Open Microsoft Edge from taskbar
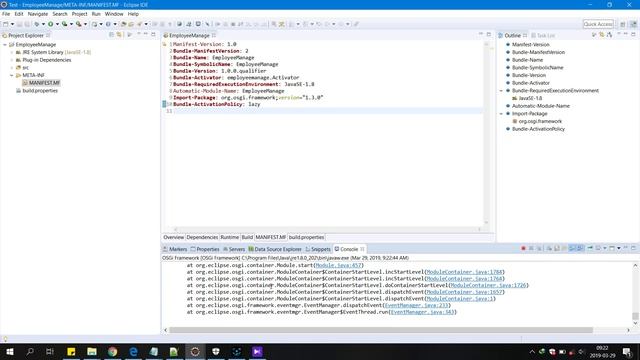Image resolution: width=640 pixels, height=360 pixels. point(133,351)
